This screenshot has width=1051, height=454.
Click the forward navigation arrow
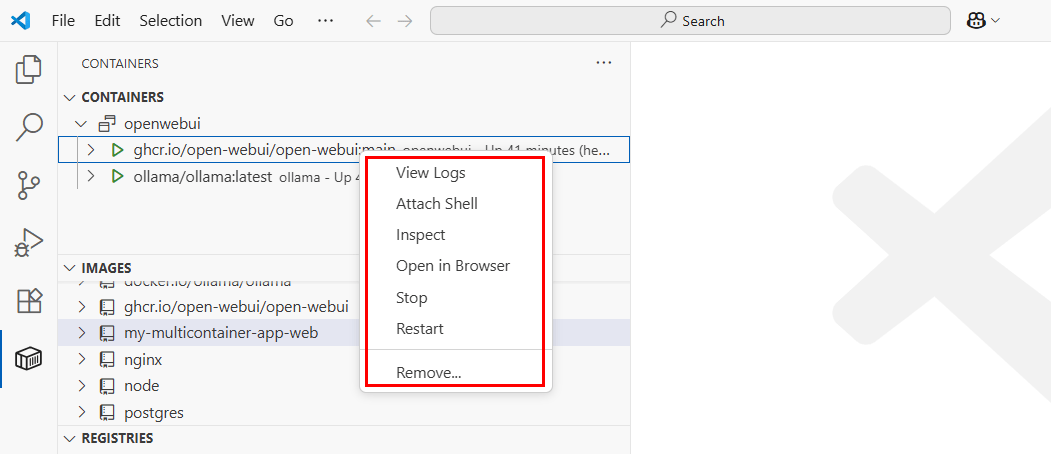point(404,20)
